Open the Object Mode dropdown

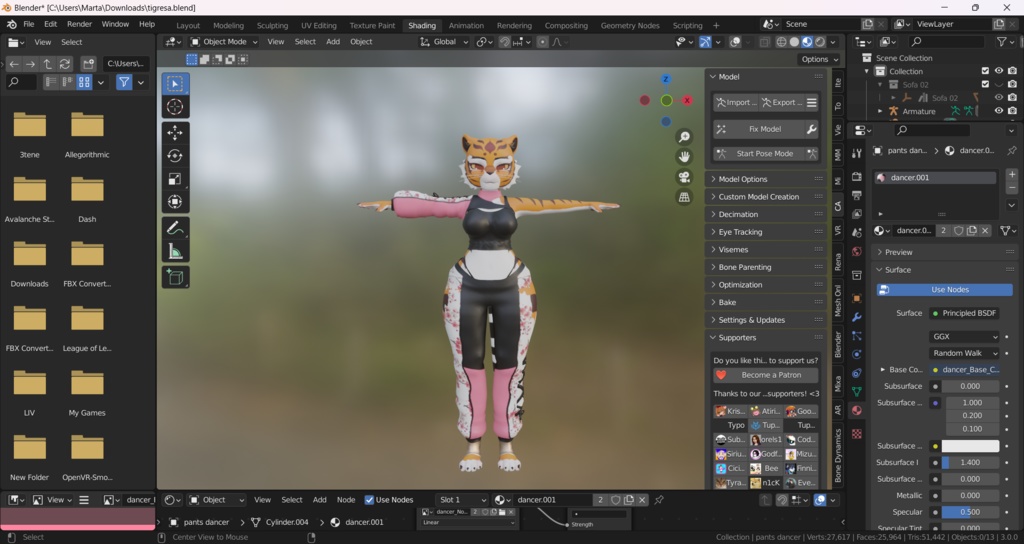point(224,42)
